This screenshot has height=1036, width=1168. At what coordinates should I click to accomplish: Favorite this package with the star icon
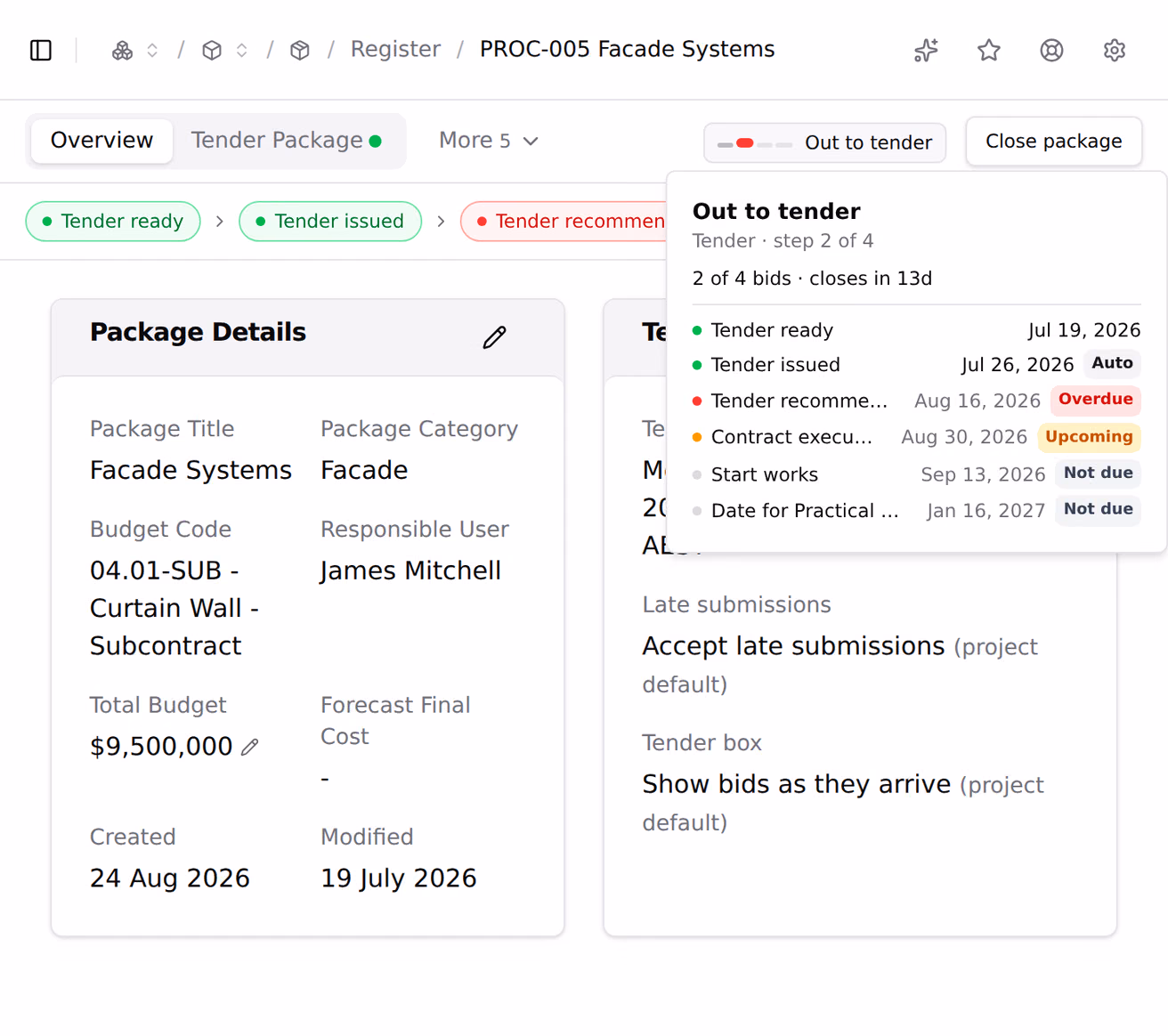(989, 51)
